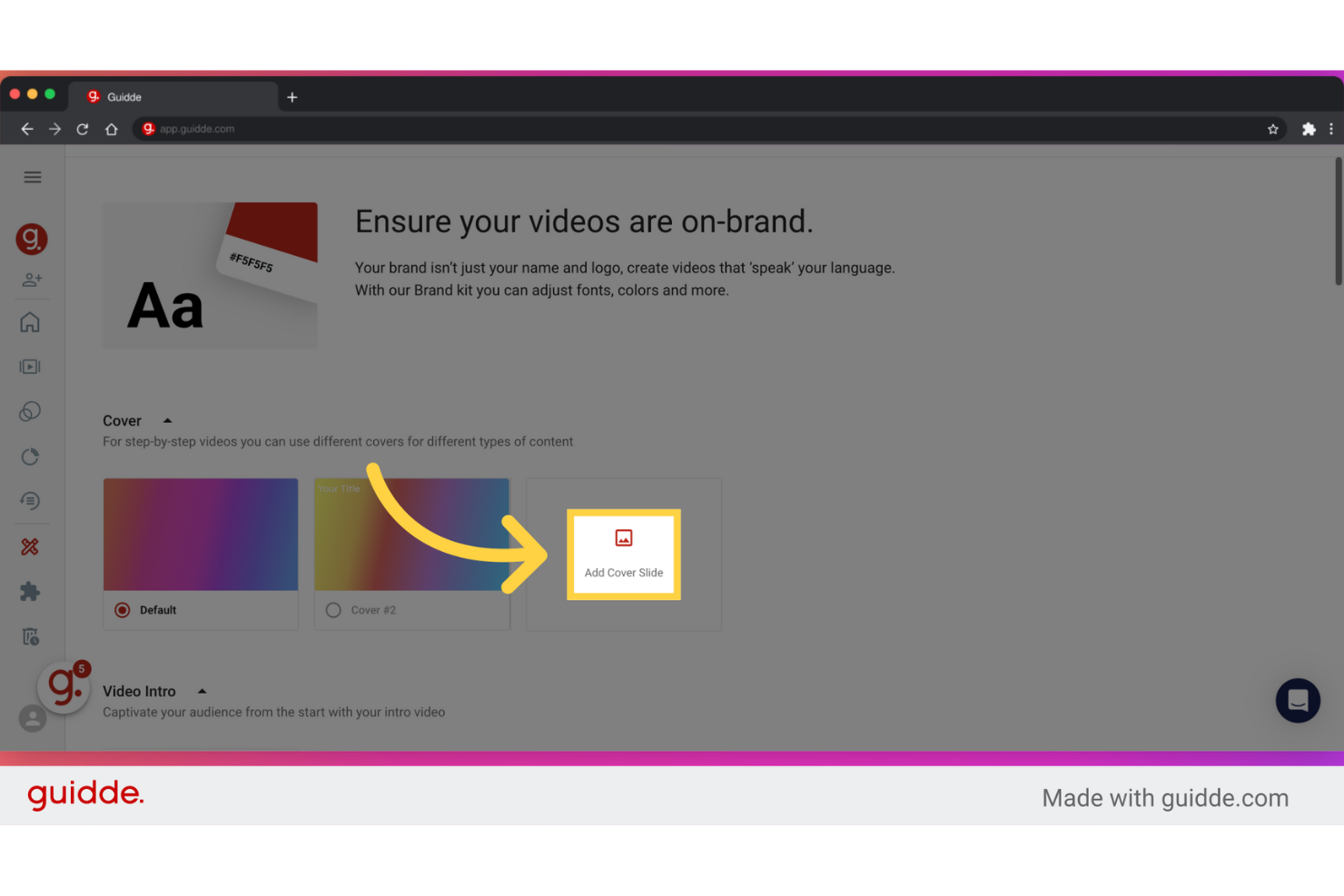Go to Home via sidebar icon
The width and height of the screenshot is (1344, 896).
click(x=30, y=322)
